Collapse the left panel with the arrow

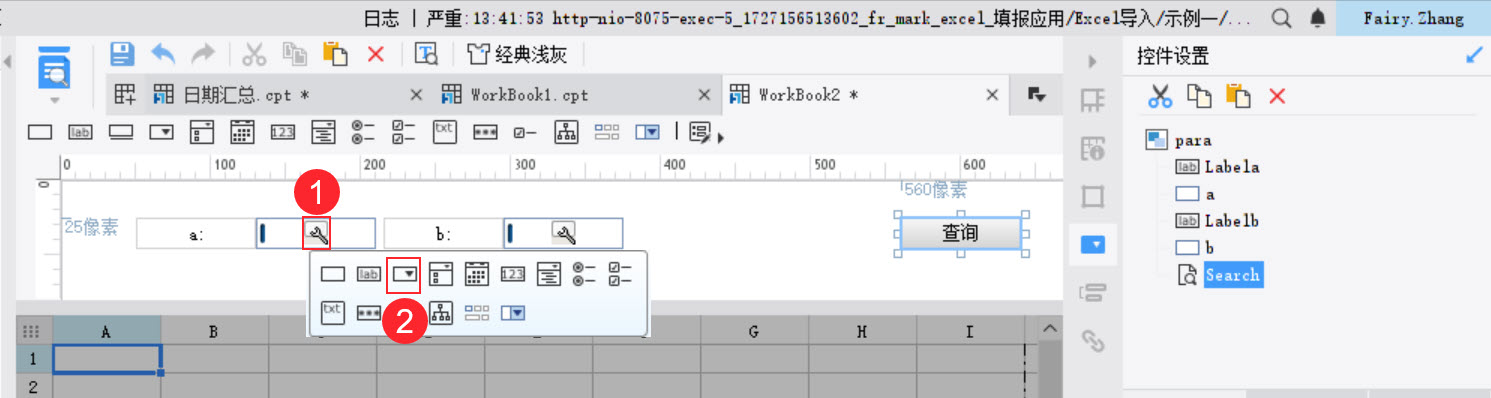8,62
